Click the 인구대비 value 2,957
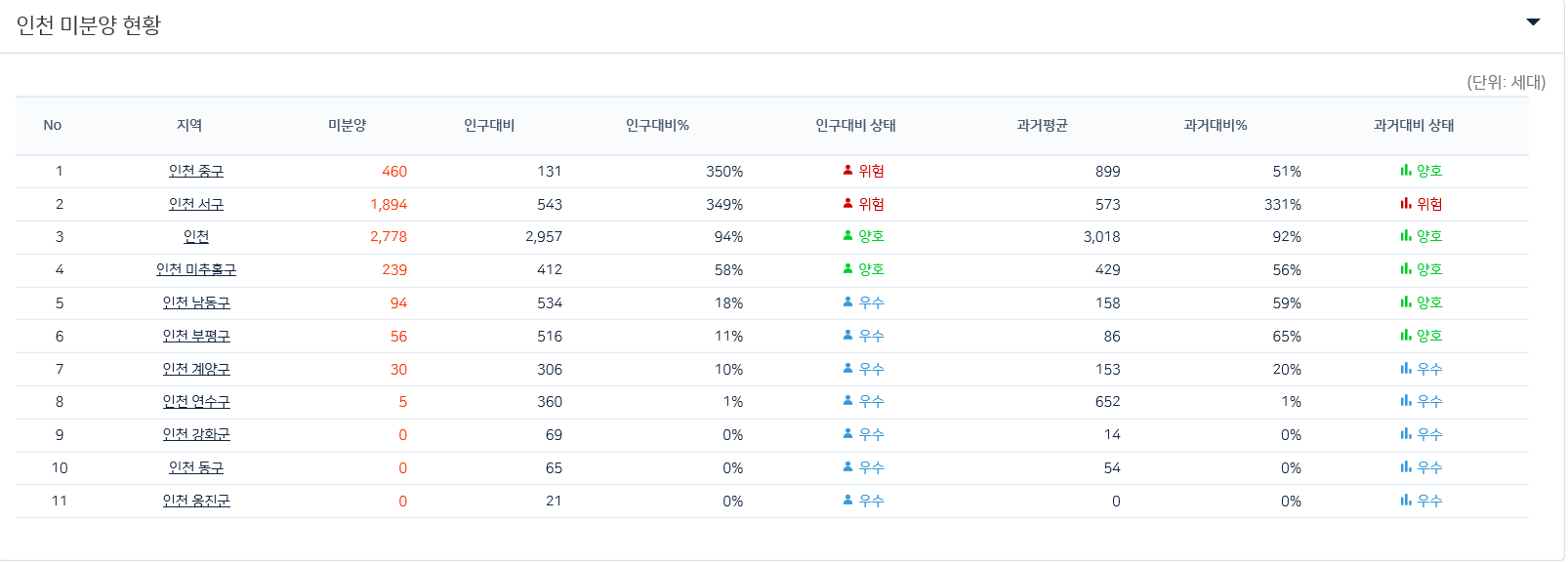 click(544, 237)
